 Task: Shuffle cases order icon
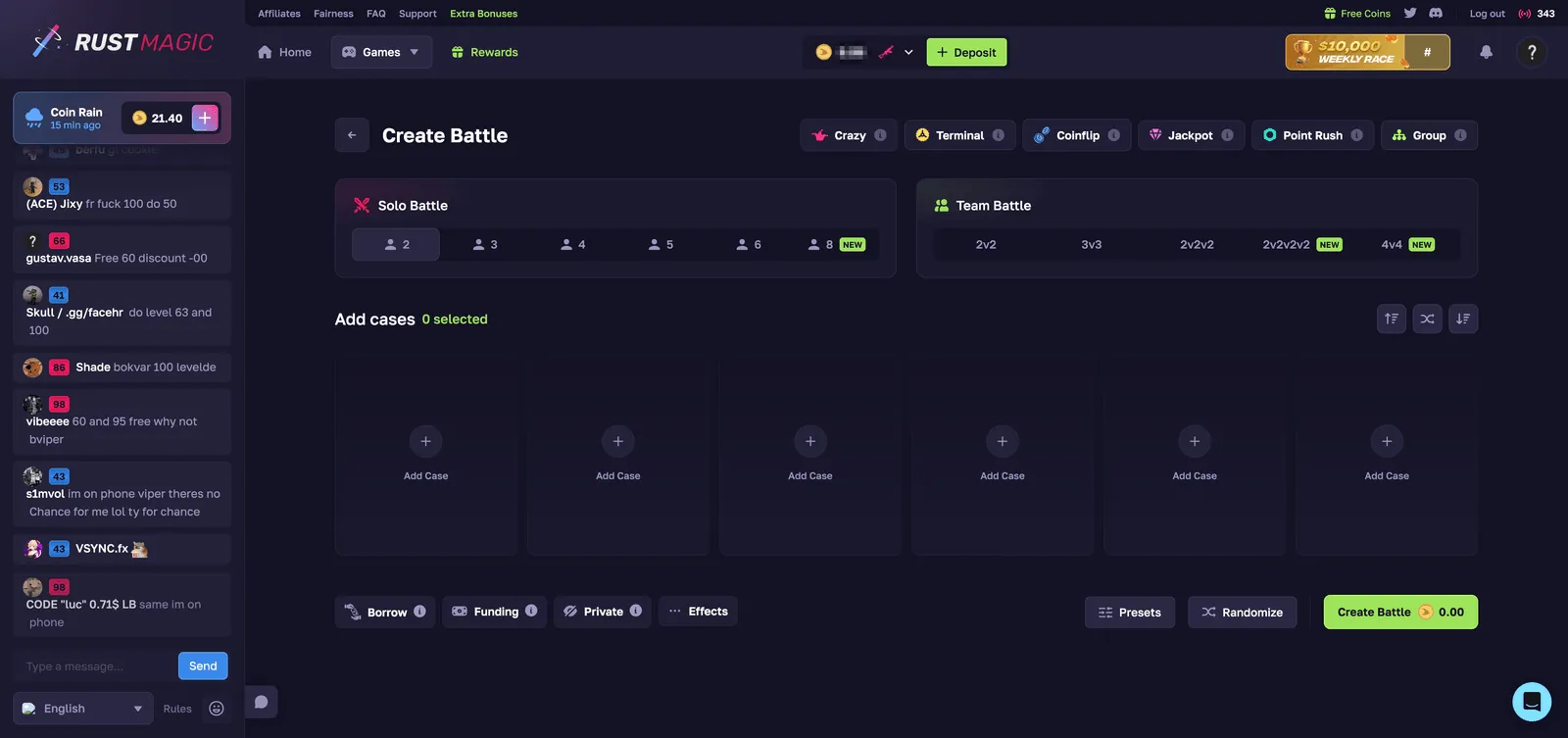pos(1427,319)
